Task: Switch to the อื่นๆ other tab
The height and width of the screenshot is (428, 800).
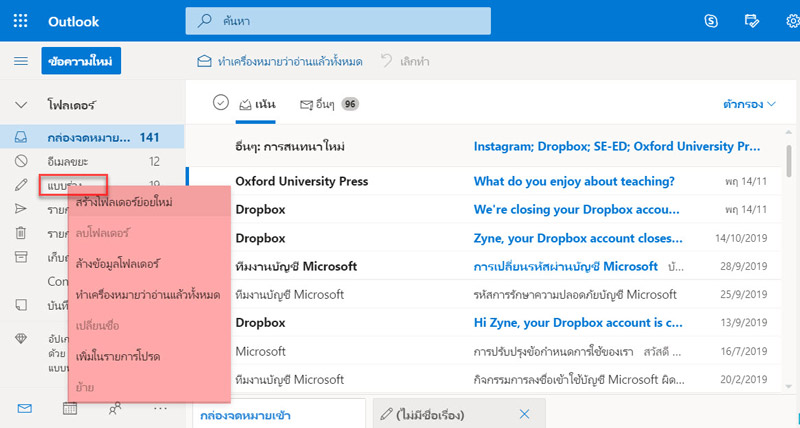Action: [x=329, y=104]
